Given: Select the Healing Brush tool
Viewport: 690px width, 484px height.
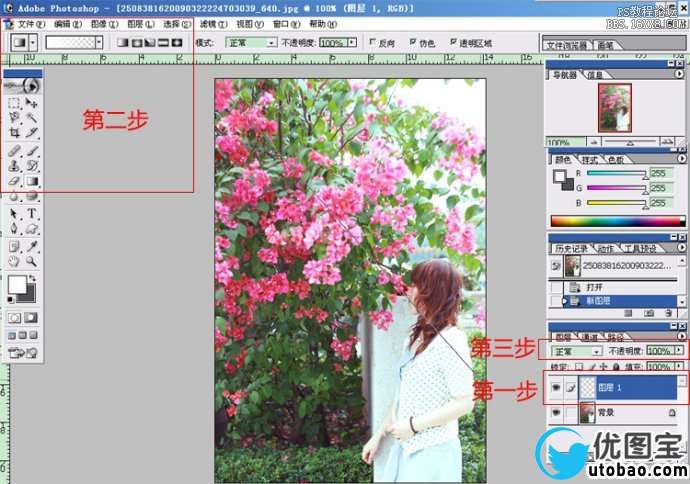Looking at the screenshot, I should [x=14, y=151].
